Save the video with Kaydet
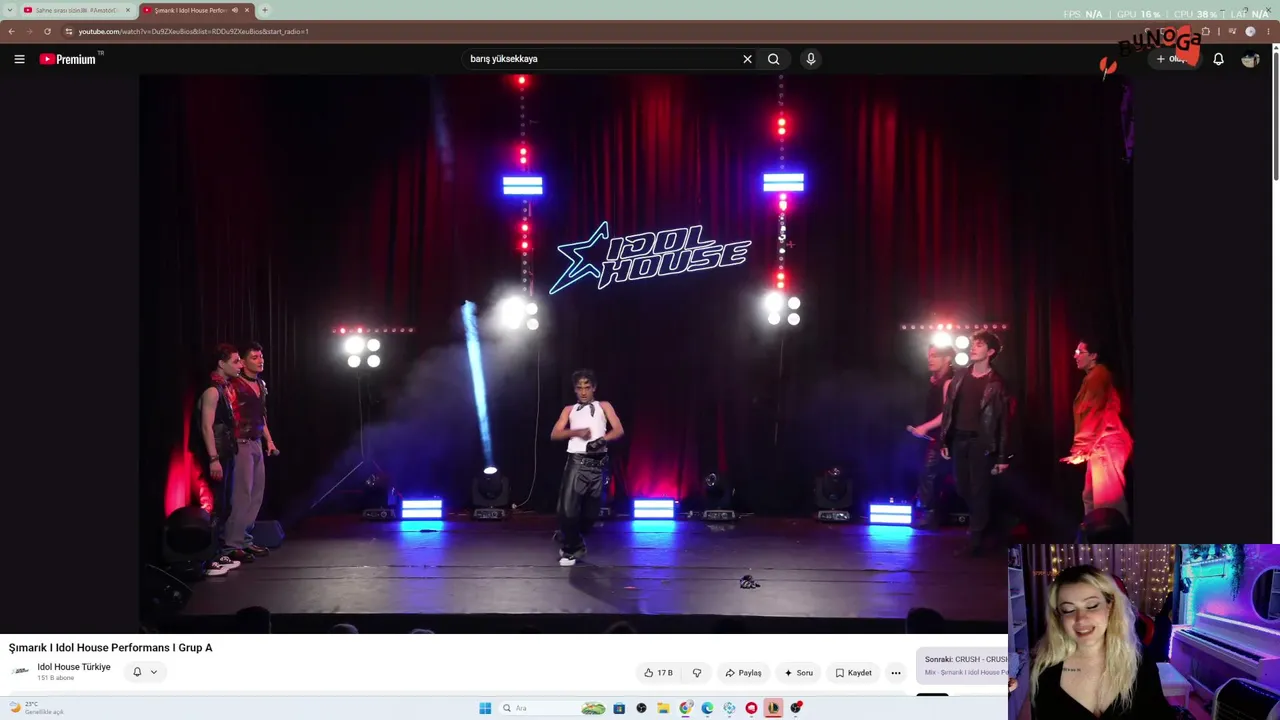Image resolution: width=1280 pixels, height=720 pixels. click(854, 673)
